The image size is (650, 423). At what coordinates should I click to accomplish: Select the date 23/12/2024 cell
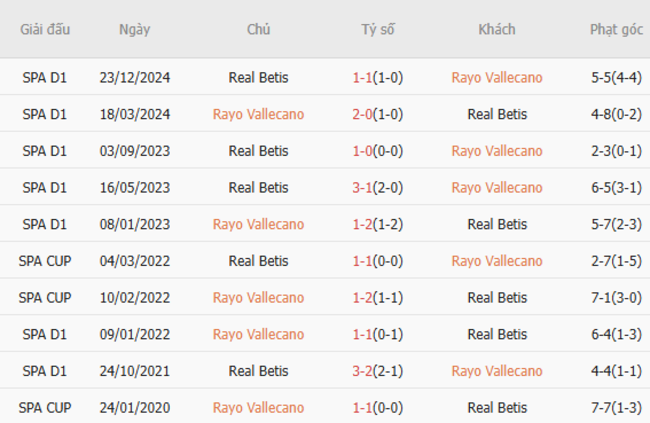coord(134,77)
